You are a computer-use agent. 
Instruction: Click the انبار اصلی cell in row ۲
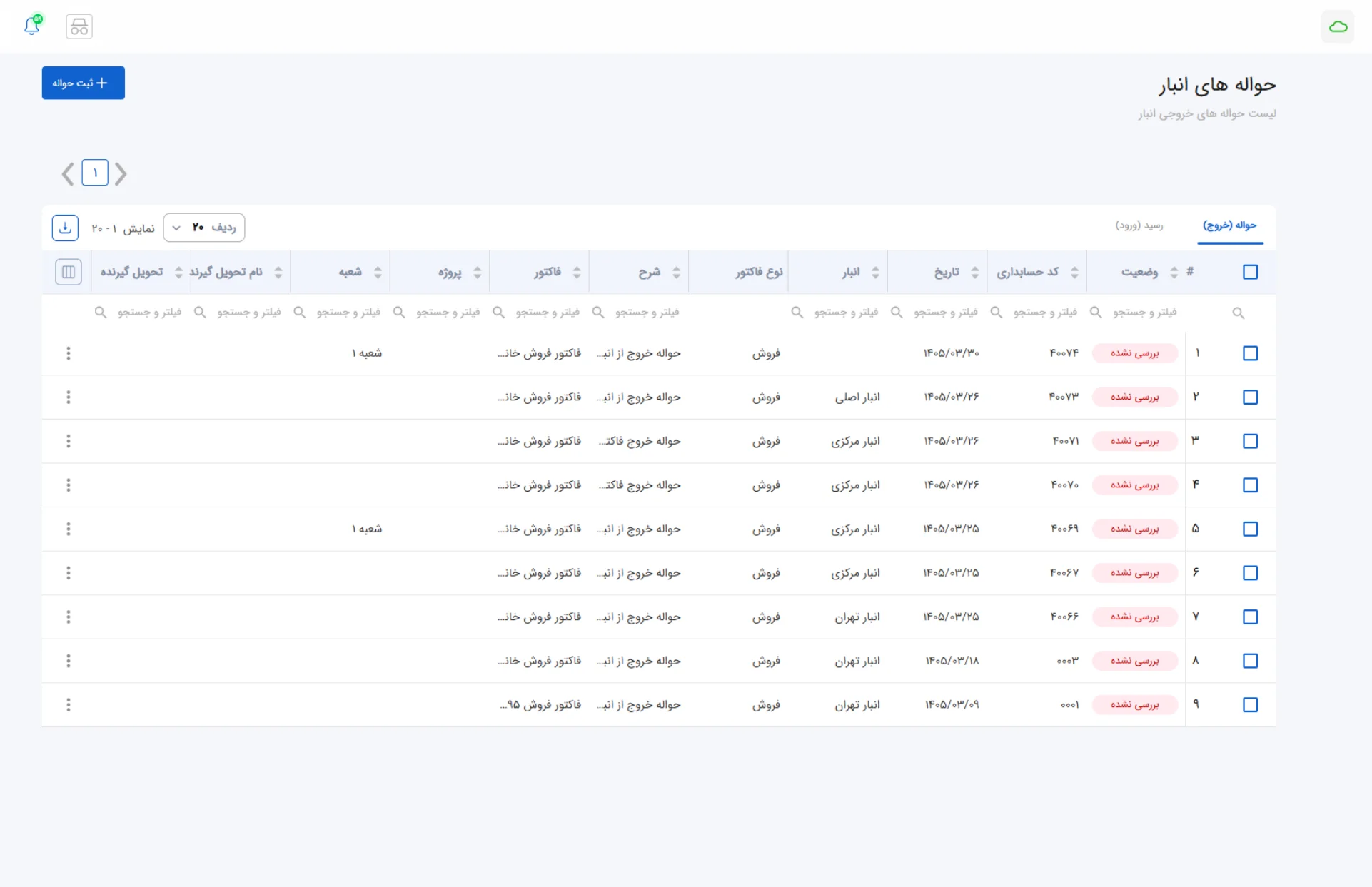pos(857,397)
